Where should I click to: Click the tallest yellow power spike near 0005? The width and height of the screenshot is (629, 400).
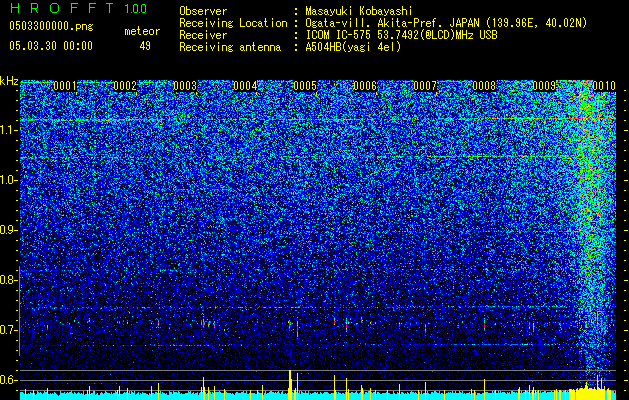[x=290, y=385]
